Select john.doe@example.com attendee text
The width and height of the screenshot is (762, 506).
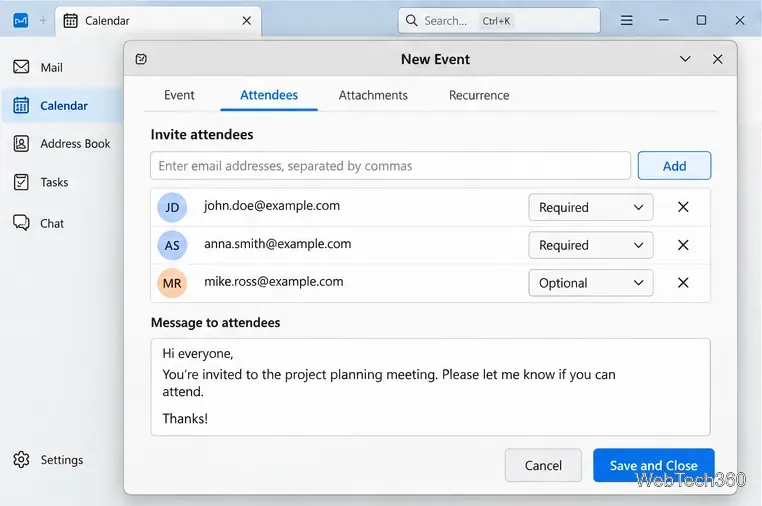(x=272, y=206)
